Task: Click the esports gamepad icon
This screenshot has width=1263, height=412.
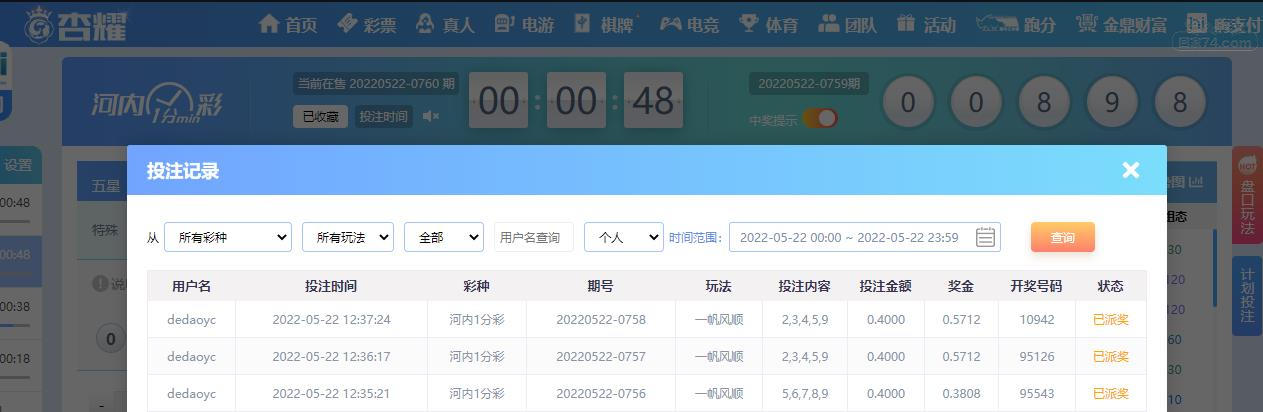Action: tap(669, 23)
